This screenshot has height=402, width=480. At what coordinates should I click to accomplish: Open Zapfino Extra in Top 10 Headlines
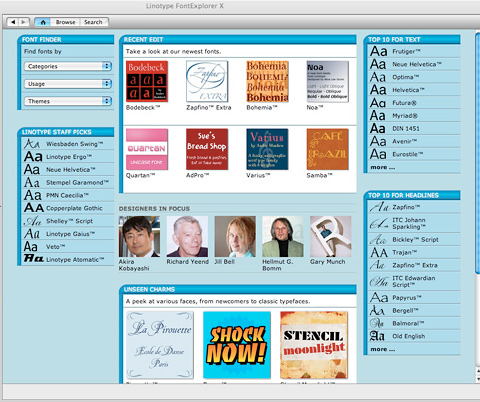coord(415,265)
